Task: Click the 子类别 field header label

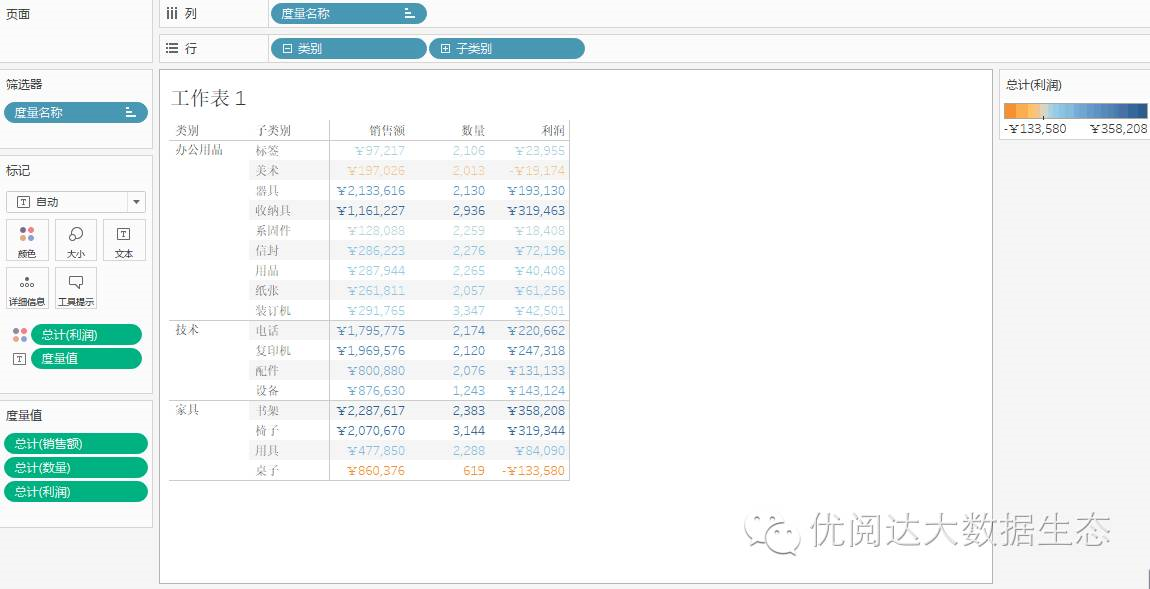Action: pyautogui.click(x=274, y=131)
